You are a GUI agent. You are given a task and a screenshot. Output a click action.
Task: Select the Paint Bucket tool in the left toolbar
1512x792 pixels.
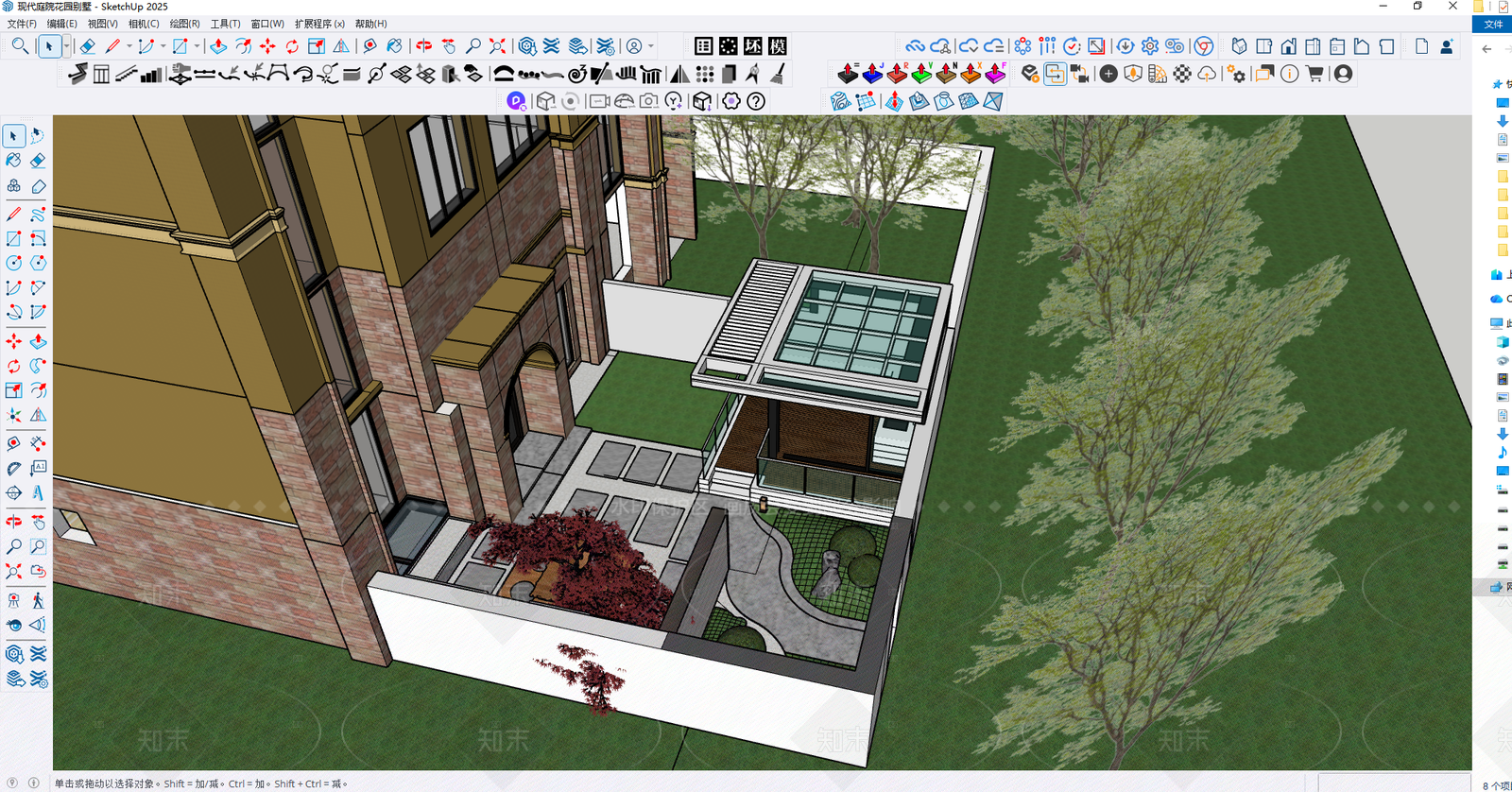(14, 161)
